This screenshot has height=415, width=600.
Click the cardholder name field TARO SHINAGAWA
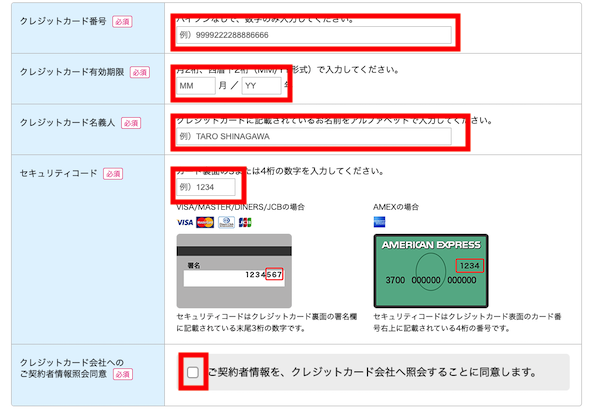pos(314,137)
